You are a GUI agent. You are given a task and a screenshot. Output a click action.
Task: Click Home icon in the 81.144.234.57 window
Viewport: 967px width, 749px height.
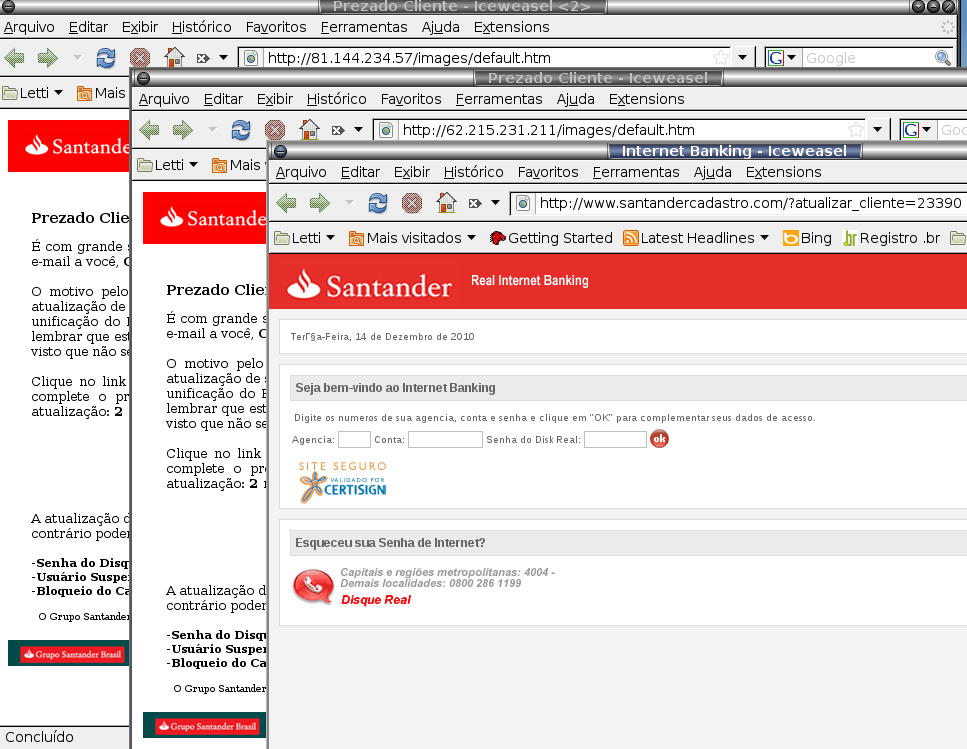point(174,57)
